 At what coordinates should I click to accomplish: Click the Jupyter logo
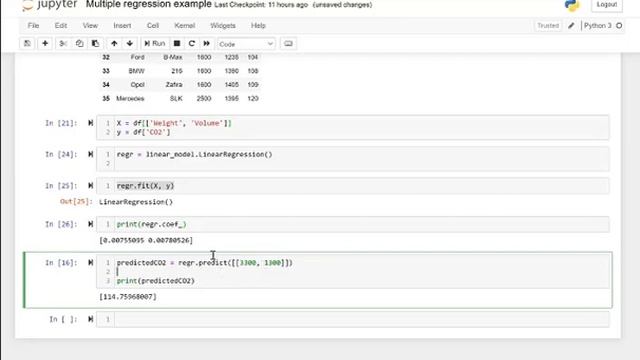(x=50, y=5)
